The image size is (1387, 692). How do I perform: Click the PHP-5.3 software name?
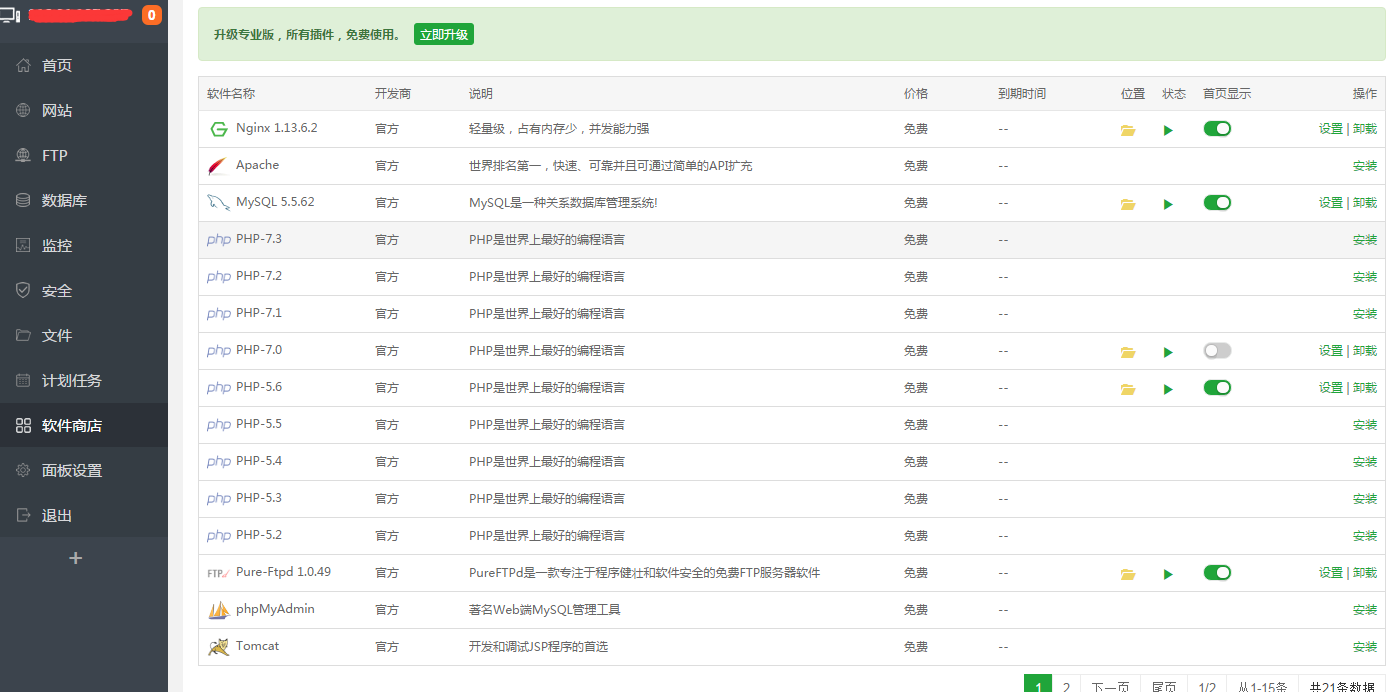[x=259, y=498]
